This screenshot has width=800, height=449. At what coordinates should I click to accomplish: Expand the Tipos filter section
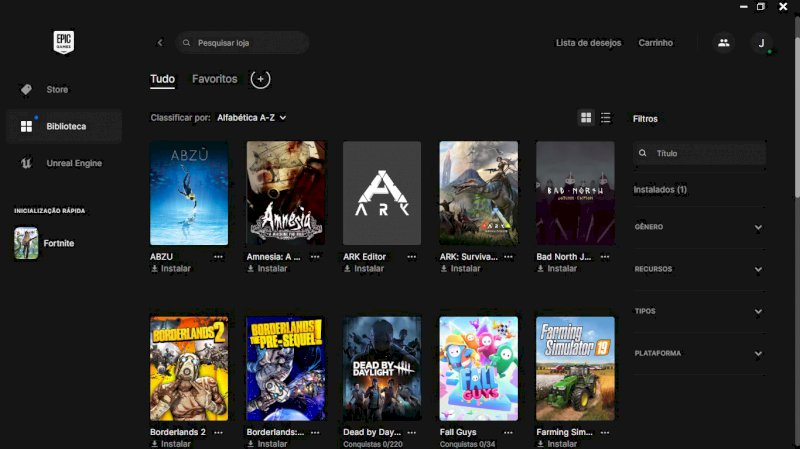click(x=699, y=311)
